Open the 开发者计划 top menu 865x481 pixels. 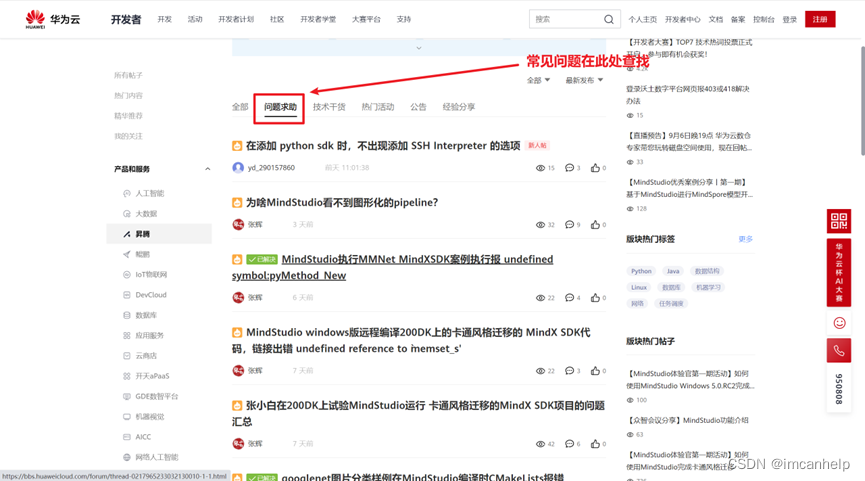236,19
